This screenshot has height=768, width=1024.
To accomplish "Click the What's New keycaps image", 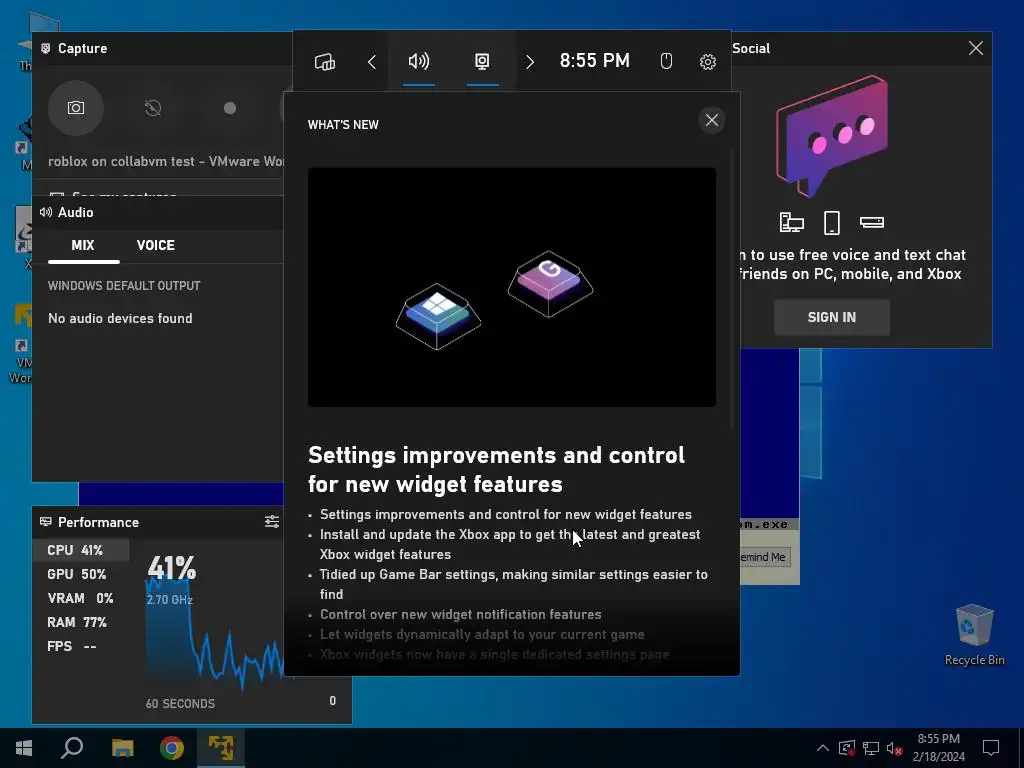I will pos(512,287).
